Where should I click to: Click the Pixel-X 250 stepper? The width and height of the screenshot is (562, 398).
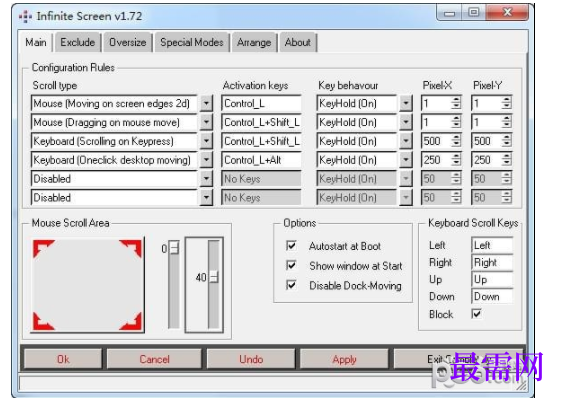(x=456, y=160)
